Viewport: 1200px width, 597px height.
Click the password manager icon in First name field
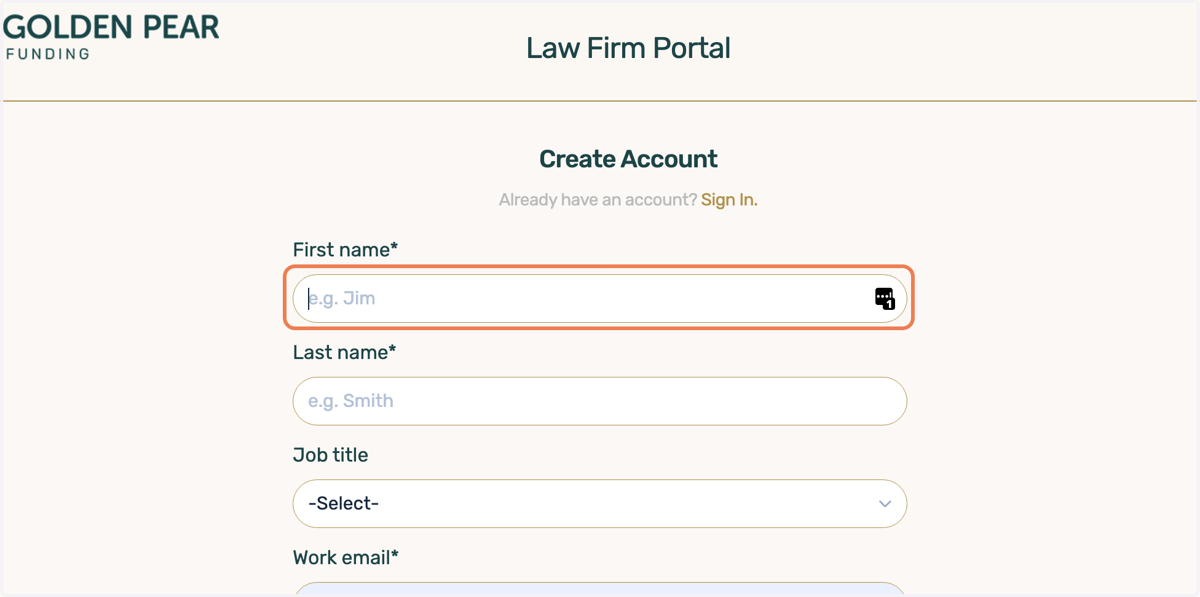tap(884, 298)
